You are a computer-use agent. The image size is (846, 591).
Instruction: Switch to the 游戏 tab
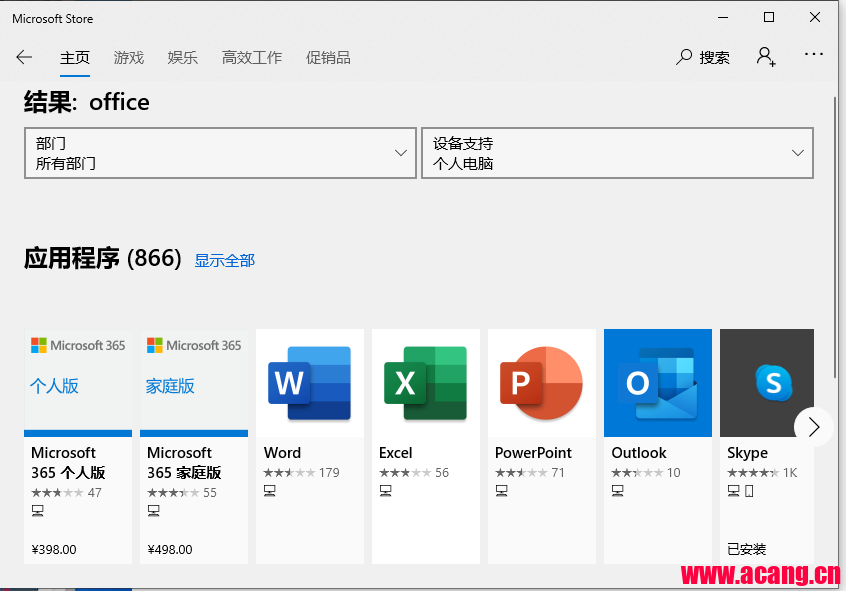128,57
